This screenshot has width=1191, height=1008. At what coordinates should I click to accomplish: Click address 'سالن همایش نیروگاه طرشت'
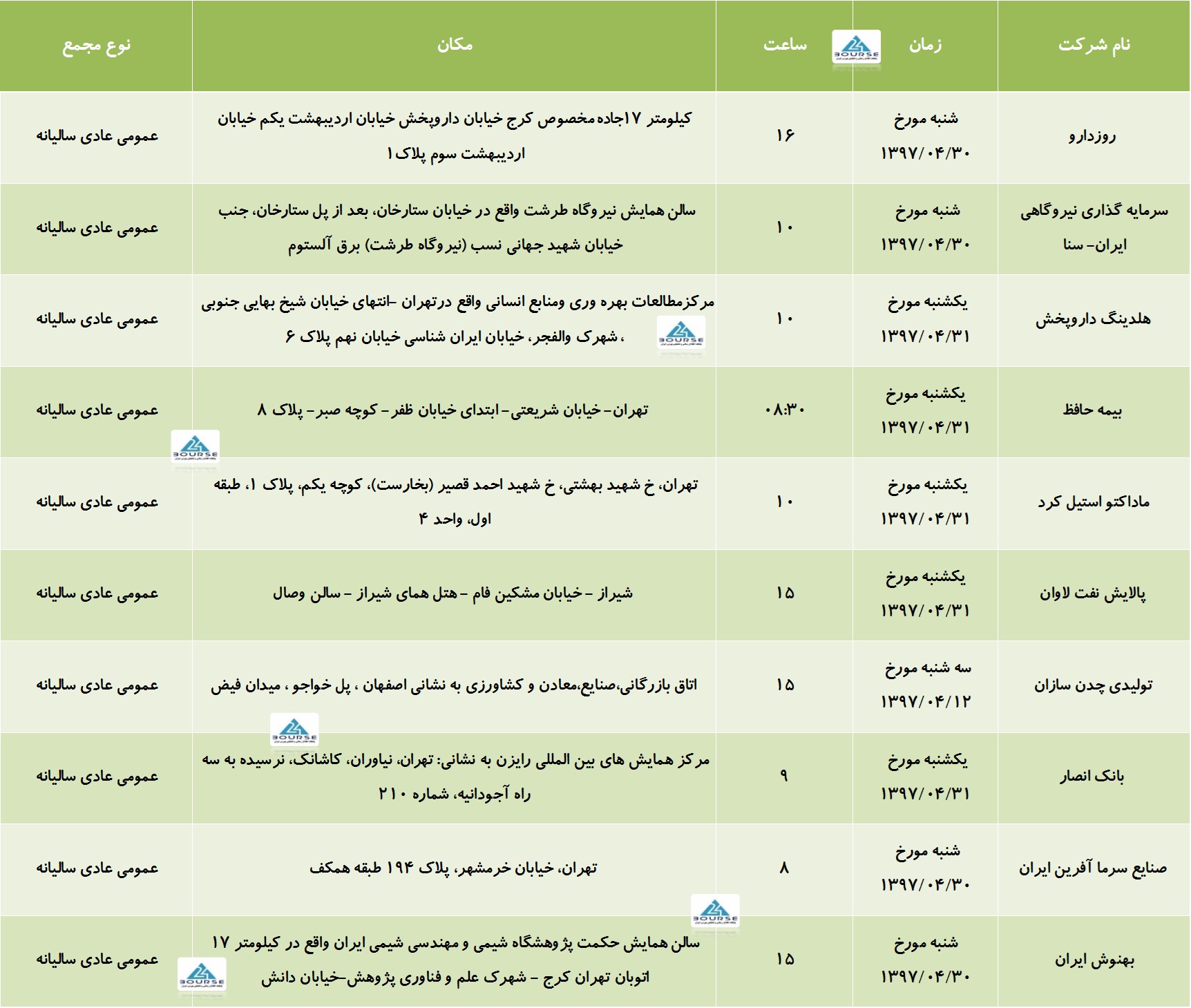point(456,228)
